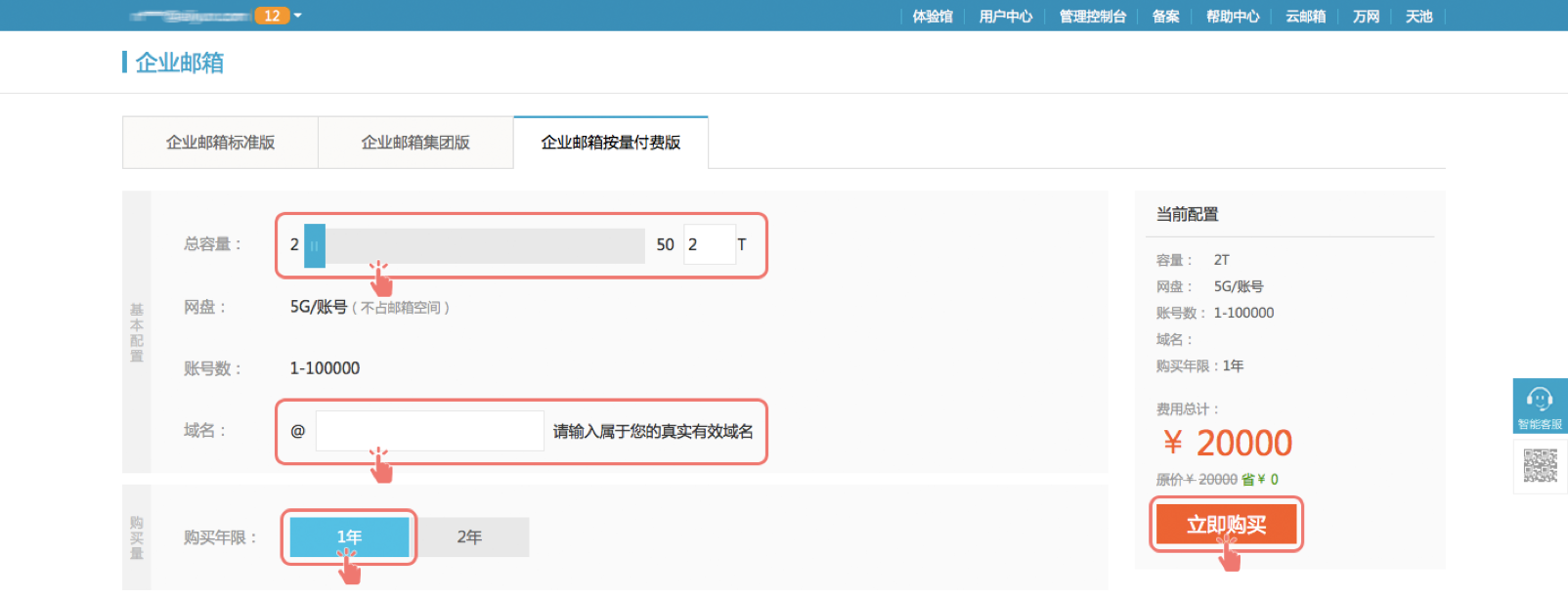Image resolution: width=1568 pixels, height=599 pixels.
Task: Click the blue capacity slider handle
Action: 315,245
